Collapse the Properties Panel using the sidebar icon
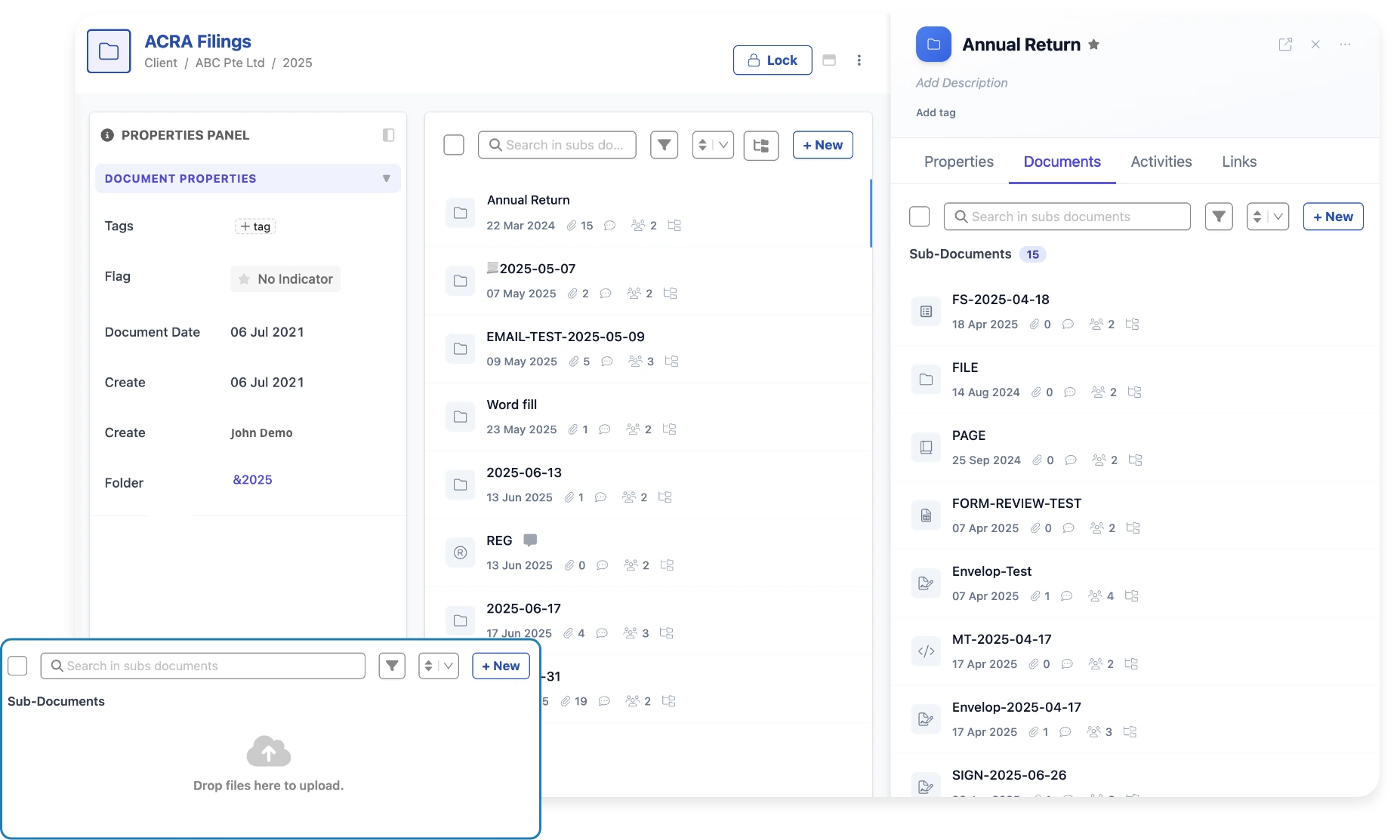This screenshot has height=840, width=1400. (x=388, y=135)
